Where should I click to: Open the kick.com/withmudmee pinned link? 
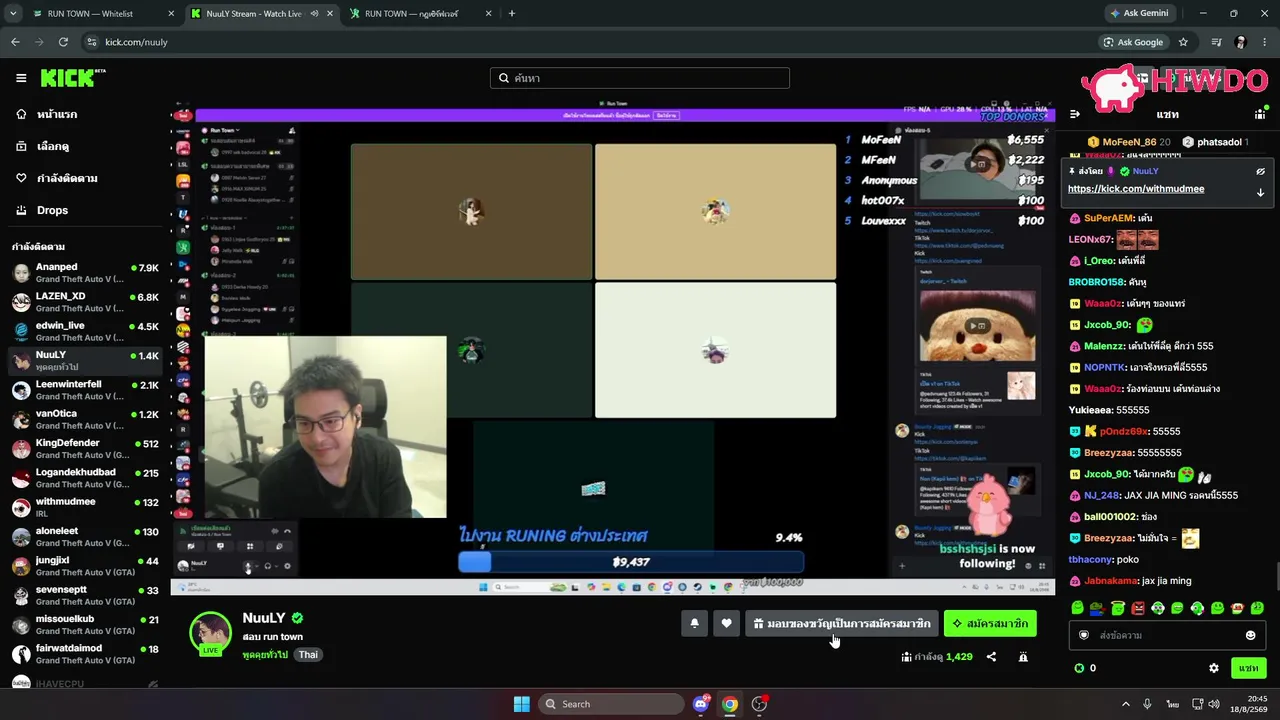pos(1136,189)
